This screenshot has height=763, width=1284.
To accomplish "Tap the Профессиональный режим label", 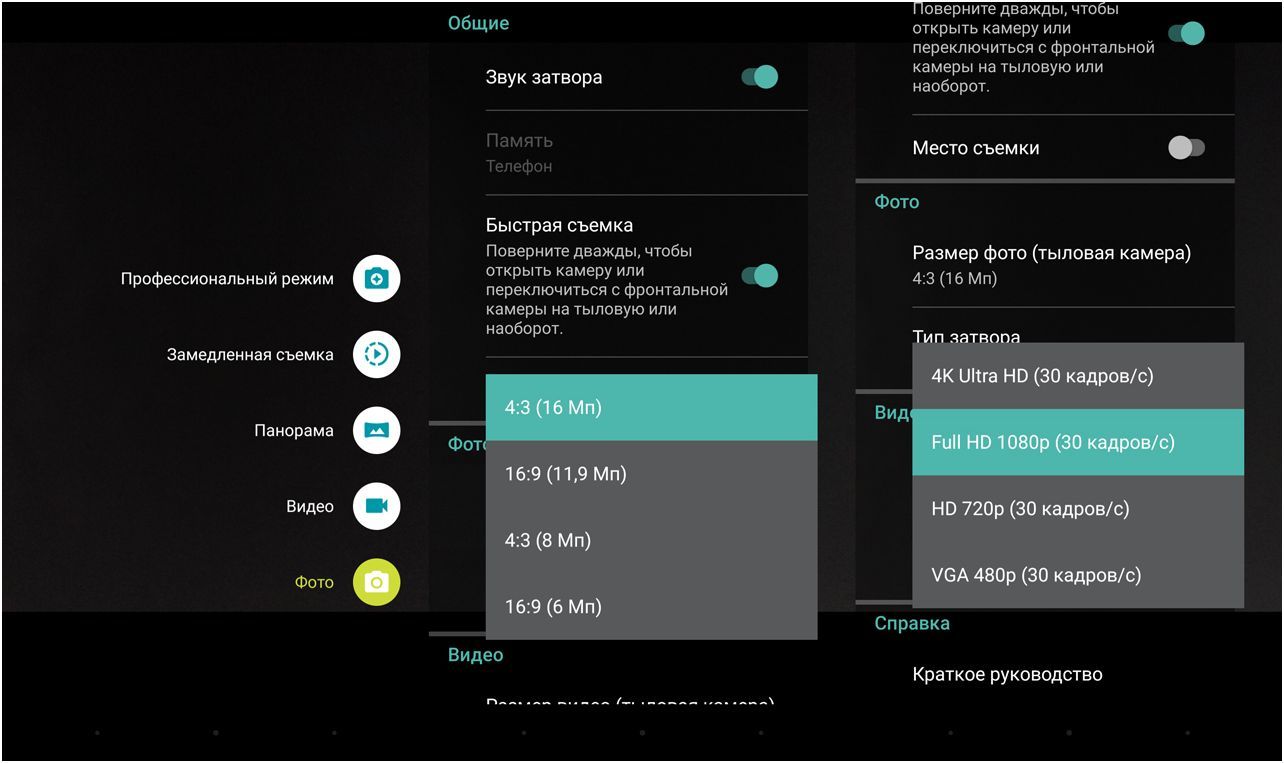I will click(227, 279).
